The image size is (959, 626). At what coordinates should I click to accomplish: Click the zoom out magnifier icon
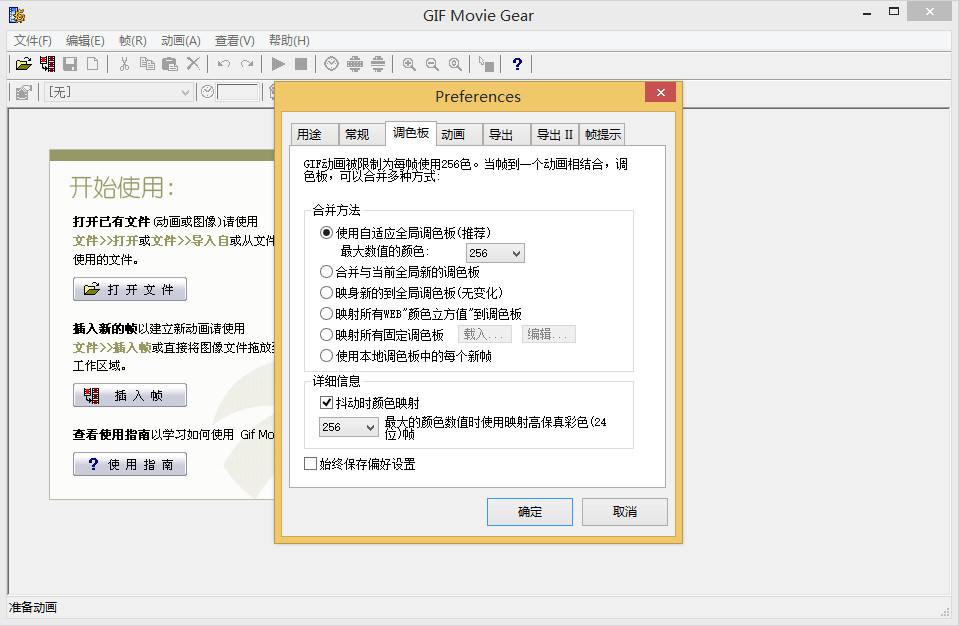coord(432,64)
